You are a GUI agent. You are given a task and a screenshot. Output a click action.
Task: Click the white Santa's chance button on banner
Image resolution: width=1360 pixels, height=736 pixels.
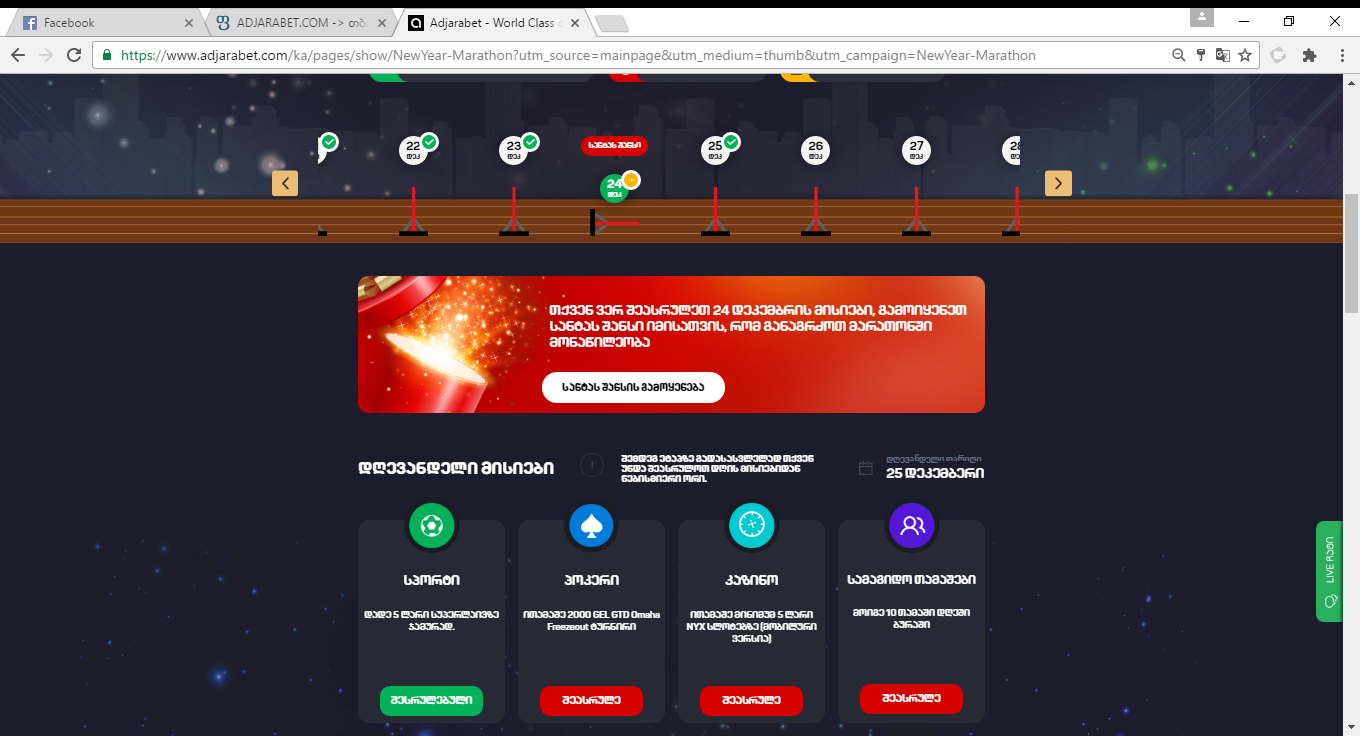pos(633,387)
